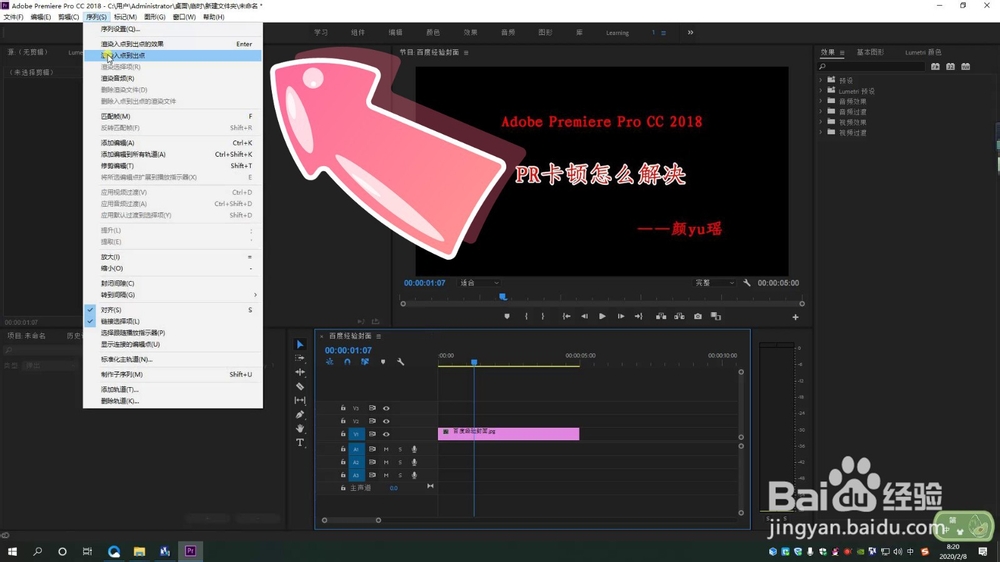Mute audio track A1
The height and width of the screenshot is (562, 1000).
point(386,449)
